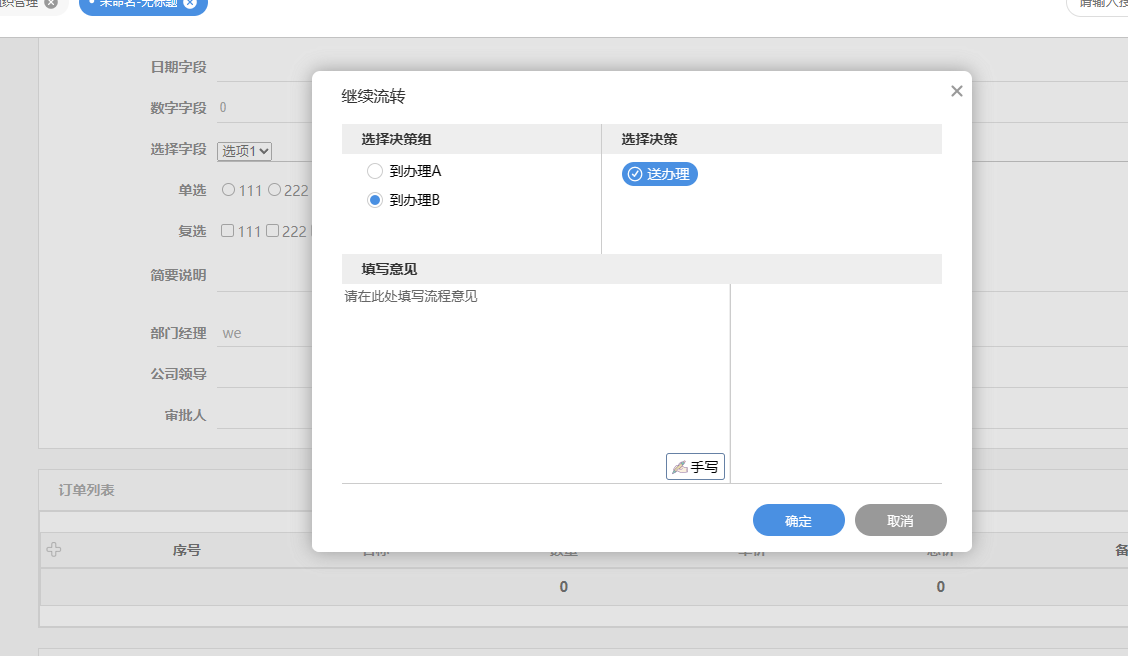Select the 到办理B radio option
Viewport: 1128px width, 656px height.
point(375,200)
